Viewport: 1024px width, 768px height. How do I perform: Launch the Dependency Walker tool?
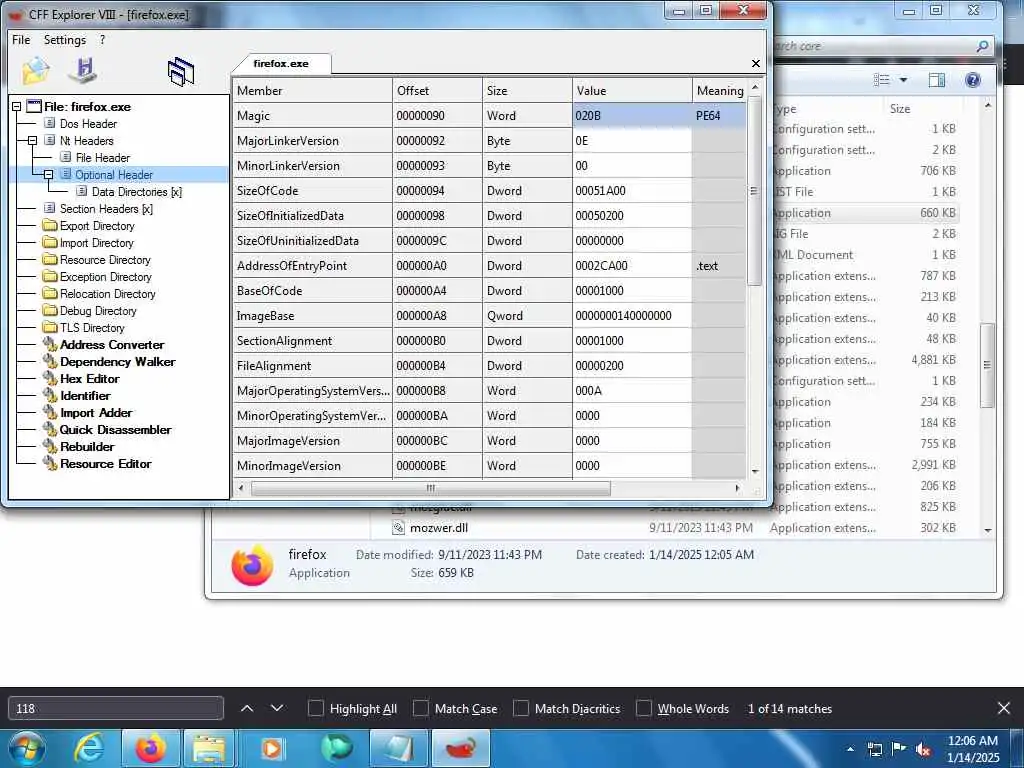118,362
